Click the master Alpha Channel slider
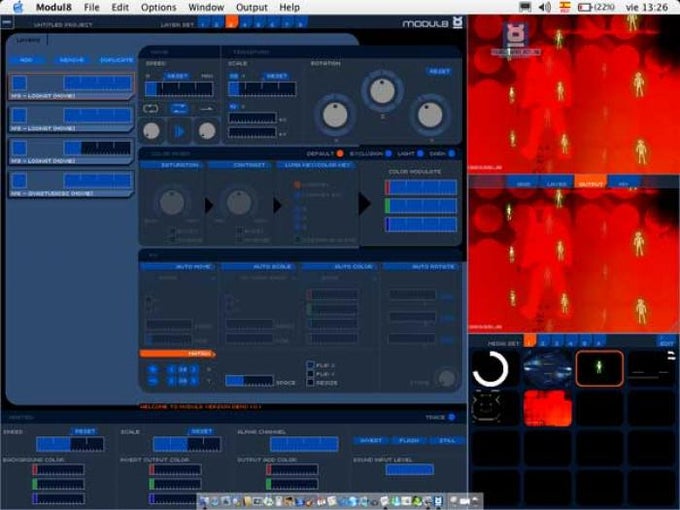The width and height of the screenshot is (680, 510). click(x=304, y=444)
